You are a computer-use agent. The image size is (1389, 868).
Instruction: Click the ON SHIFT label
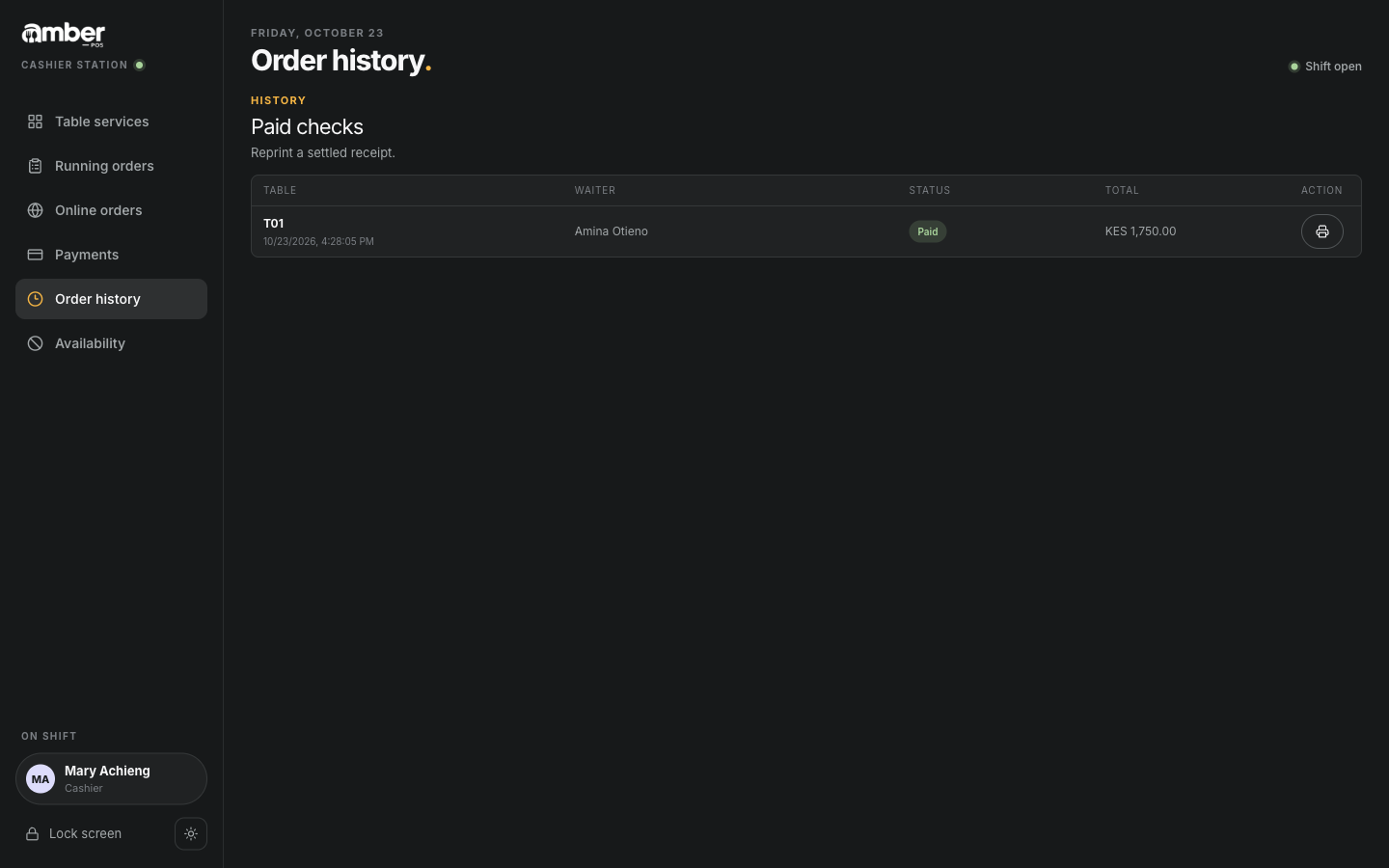pos(49,736)
